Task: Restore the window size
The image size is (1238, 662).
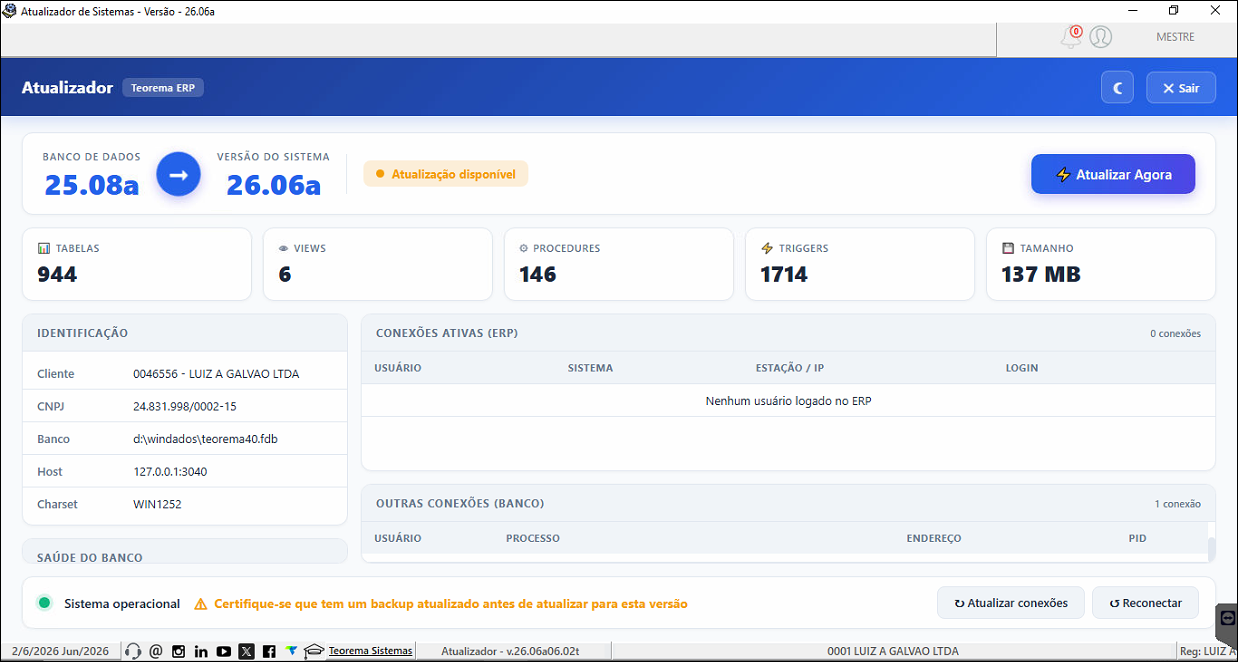Action: 1174,10
